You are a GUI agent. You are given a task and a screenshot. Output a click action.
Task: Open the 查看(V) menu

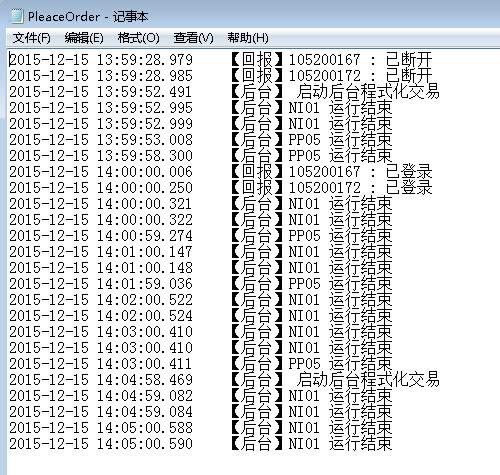193,38
